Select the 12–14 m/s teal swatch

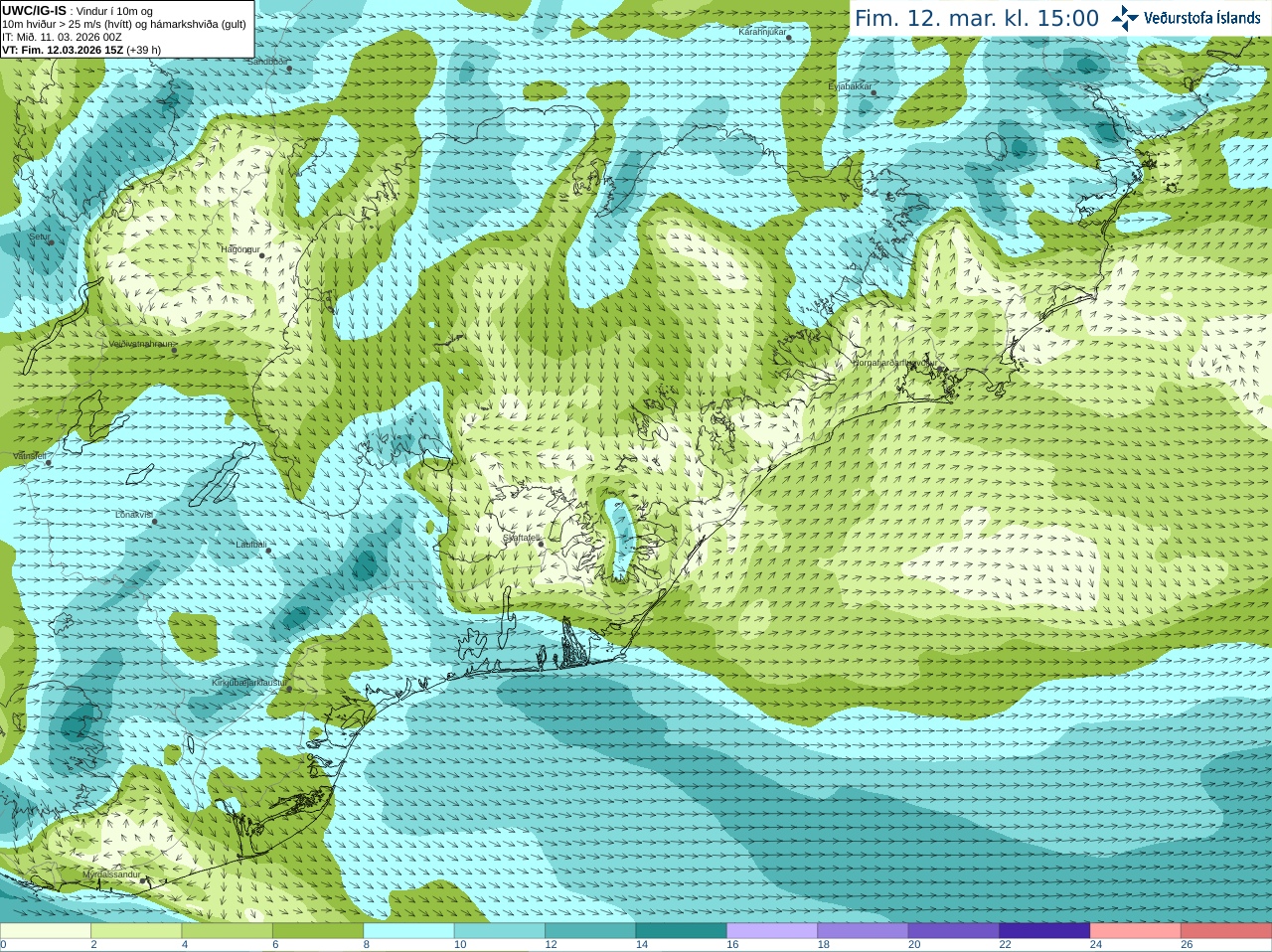click(x=590, y=931)
